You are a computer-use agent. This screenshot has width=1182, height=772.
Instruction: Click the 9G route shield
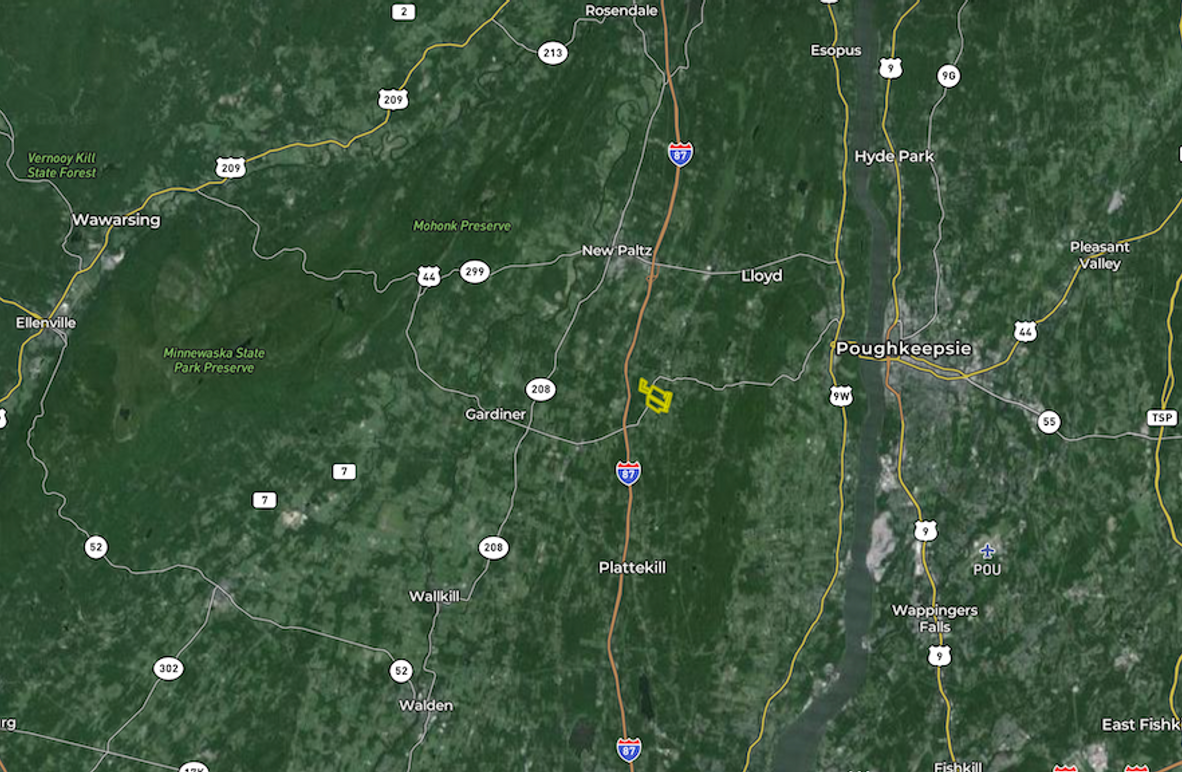[x=948, y=75]
